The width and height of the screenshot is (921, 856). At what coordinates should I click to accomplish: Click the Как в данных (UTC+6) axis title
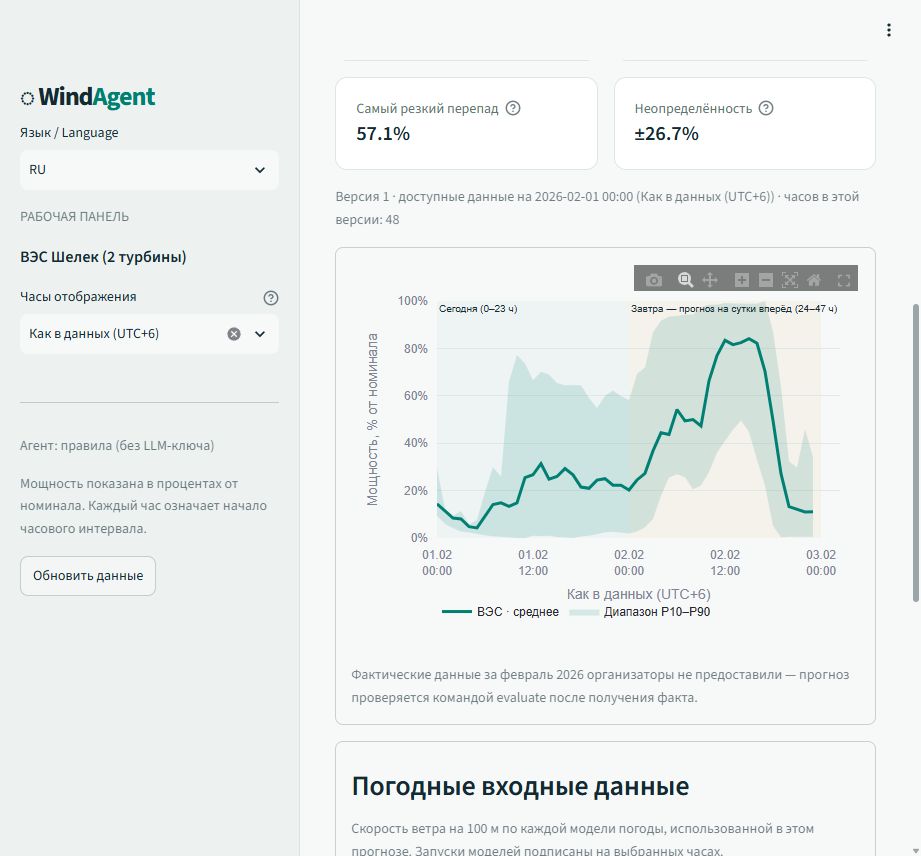638,594
